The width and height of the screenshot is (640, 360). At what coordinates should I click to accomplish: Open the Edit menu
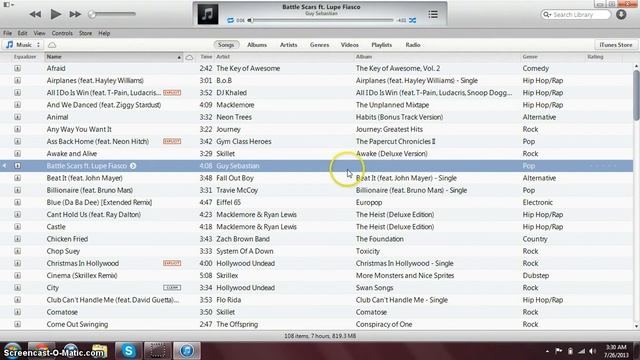tap(22, 33)
